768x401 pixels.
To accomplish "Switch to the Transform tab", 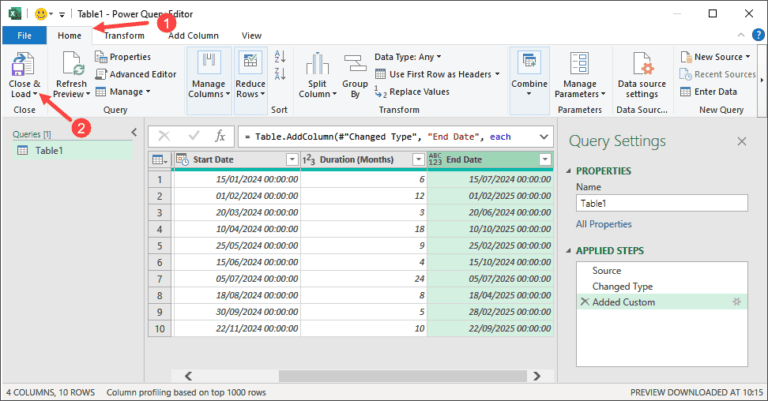I will pos(124,35).
